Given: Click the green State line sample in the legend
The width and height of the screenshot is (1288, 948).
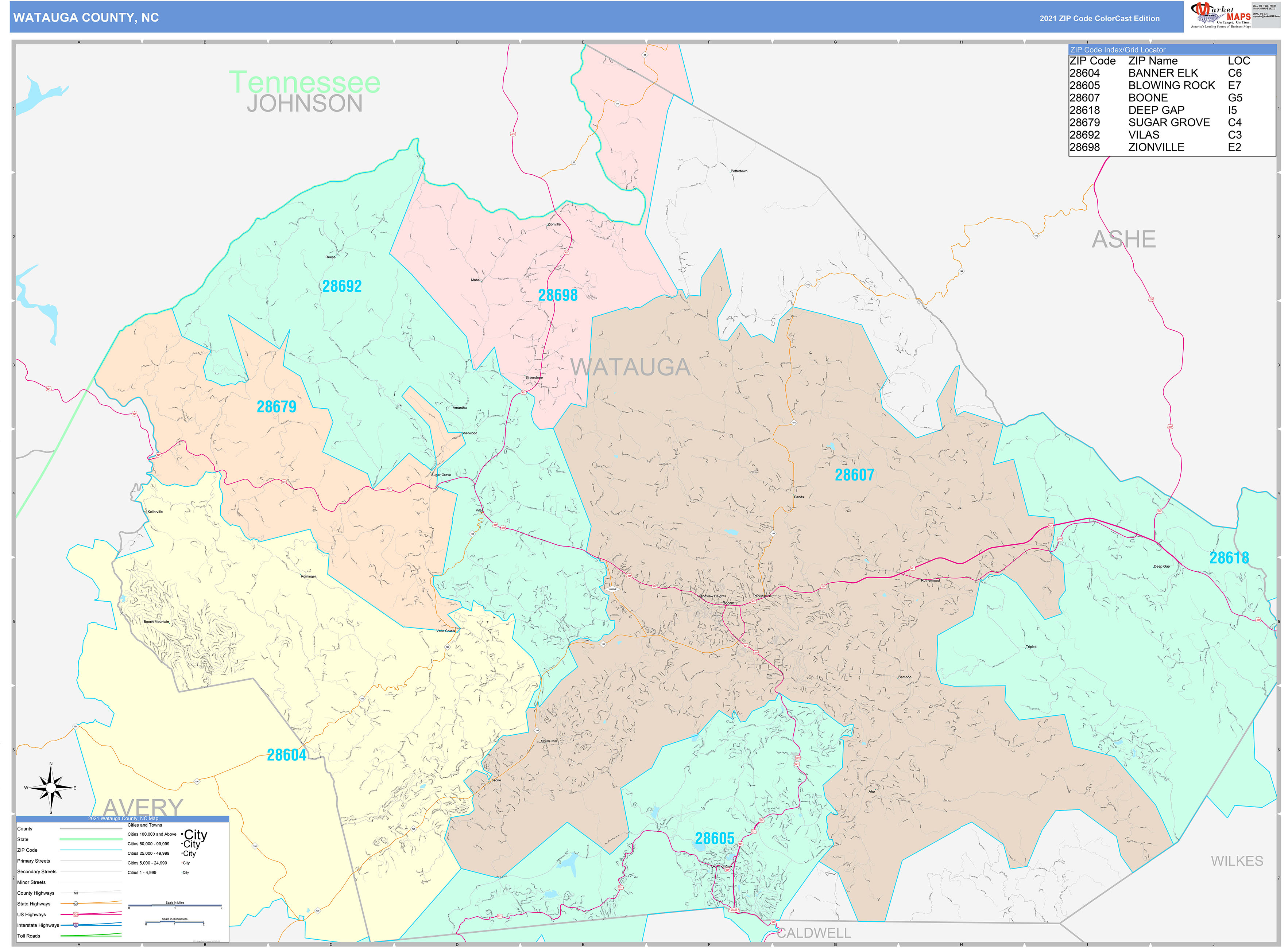Looking at the screenshot, I should click(x=91, y=839).
